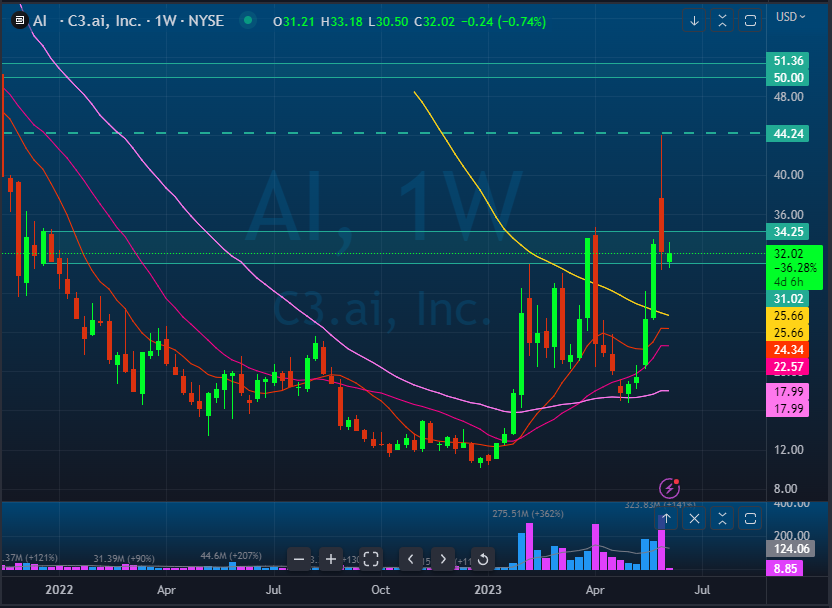Click the pink lightning bolt event icon

point(669,488)
